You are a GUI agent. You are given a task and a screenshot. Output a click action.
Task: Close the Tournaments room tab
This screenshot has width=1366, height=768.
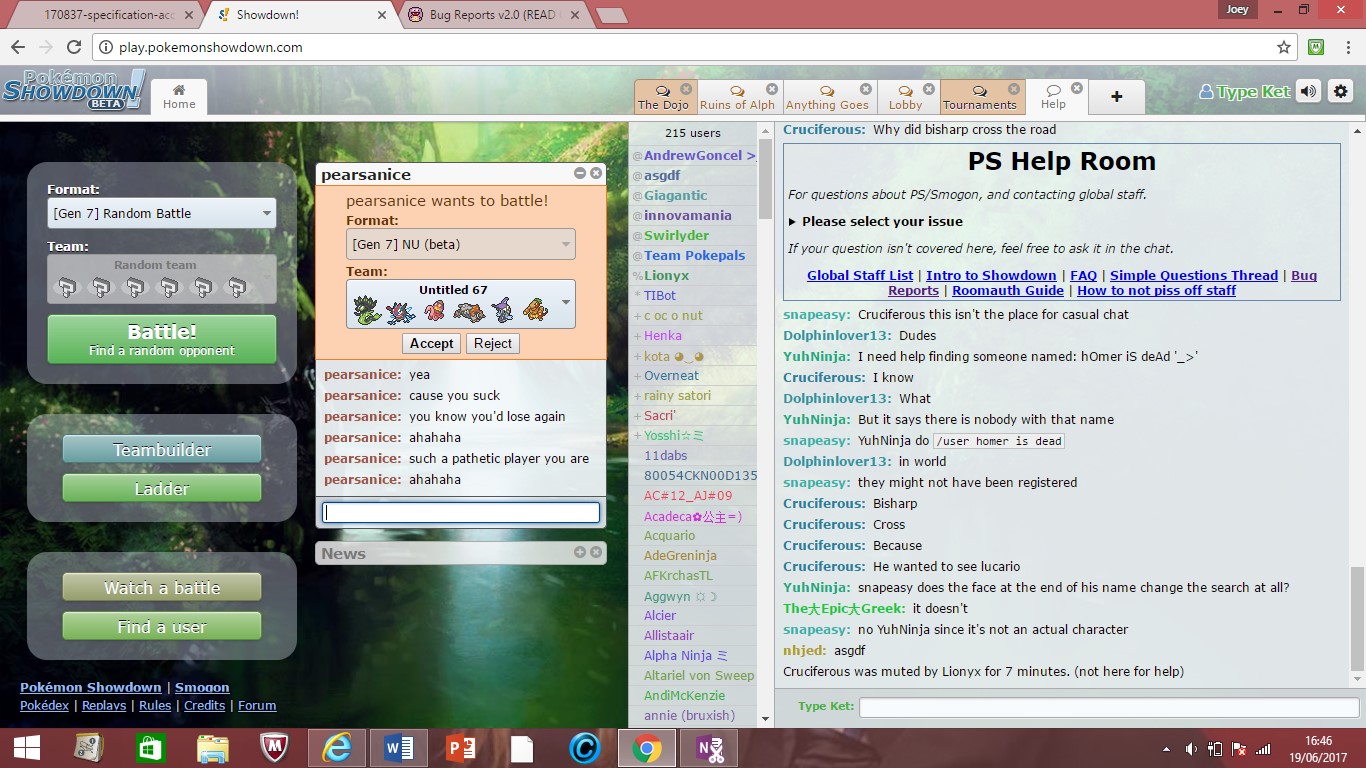click(x=1013, y=89)
